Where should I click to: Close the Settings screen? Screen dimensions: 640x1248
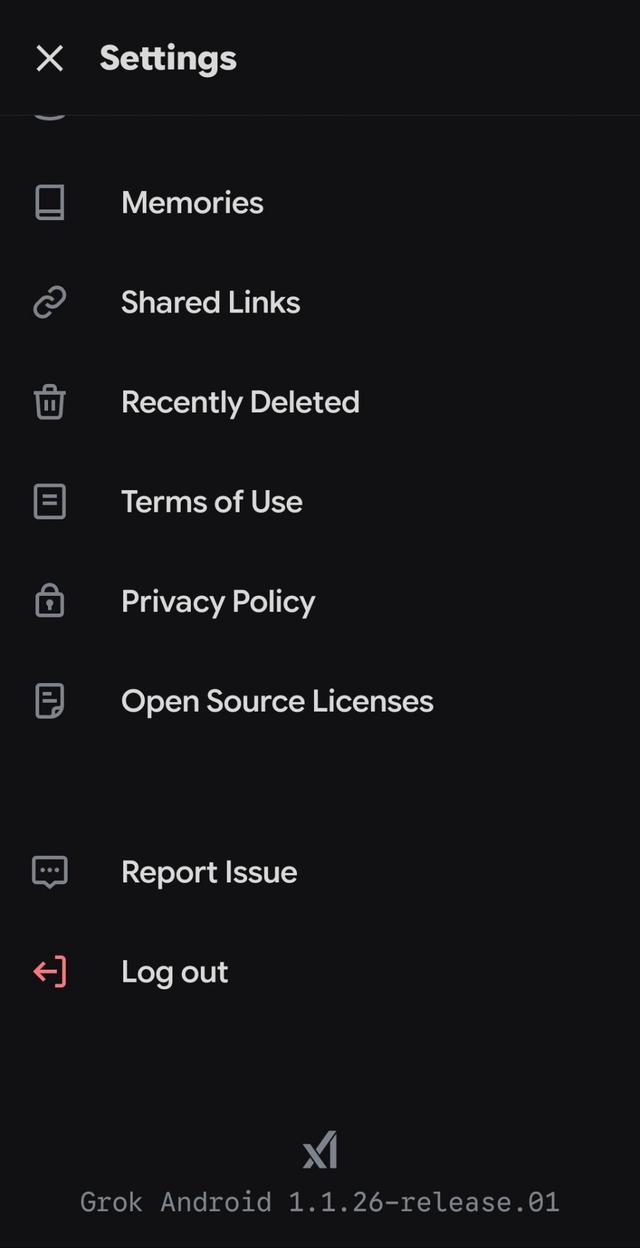[x=49, y=58]
